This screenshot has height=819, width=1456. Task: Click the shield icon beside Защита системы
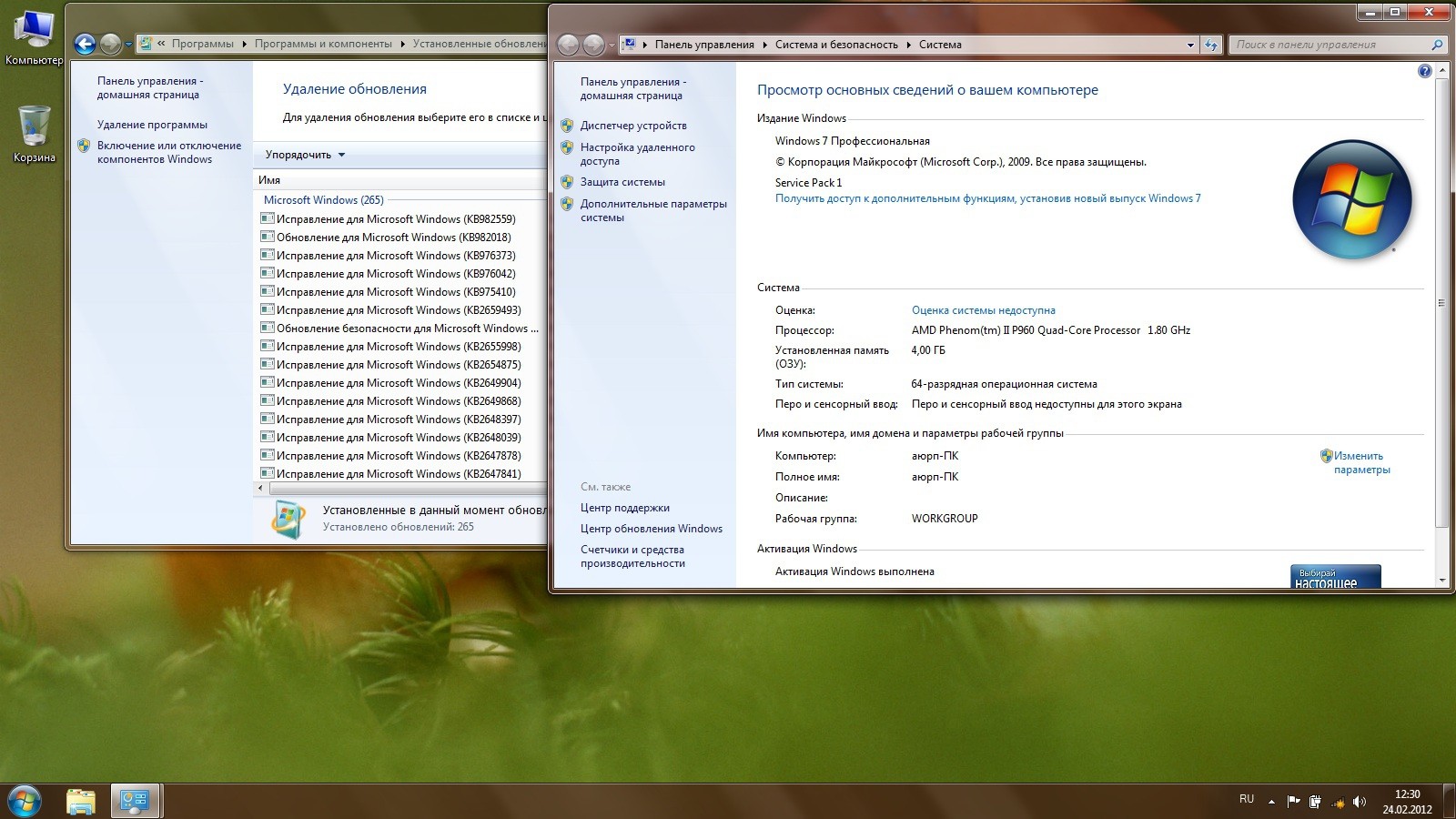pos(567,182)
